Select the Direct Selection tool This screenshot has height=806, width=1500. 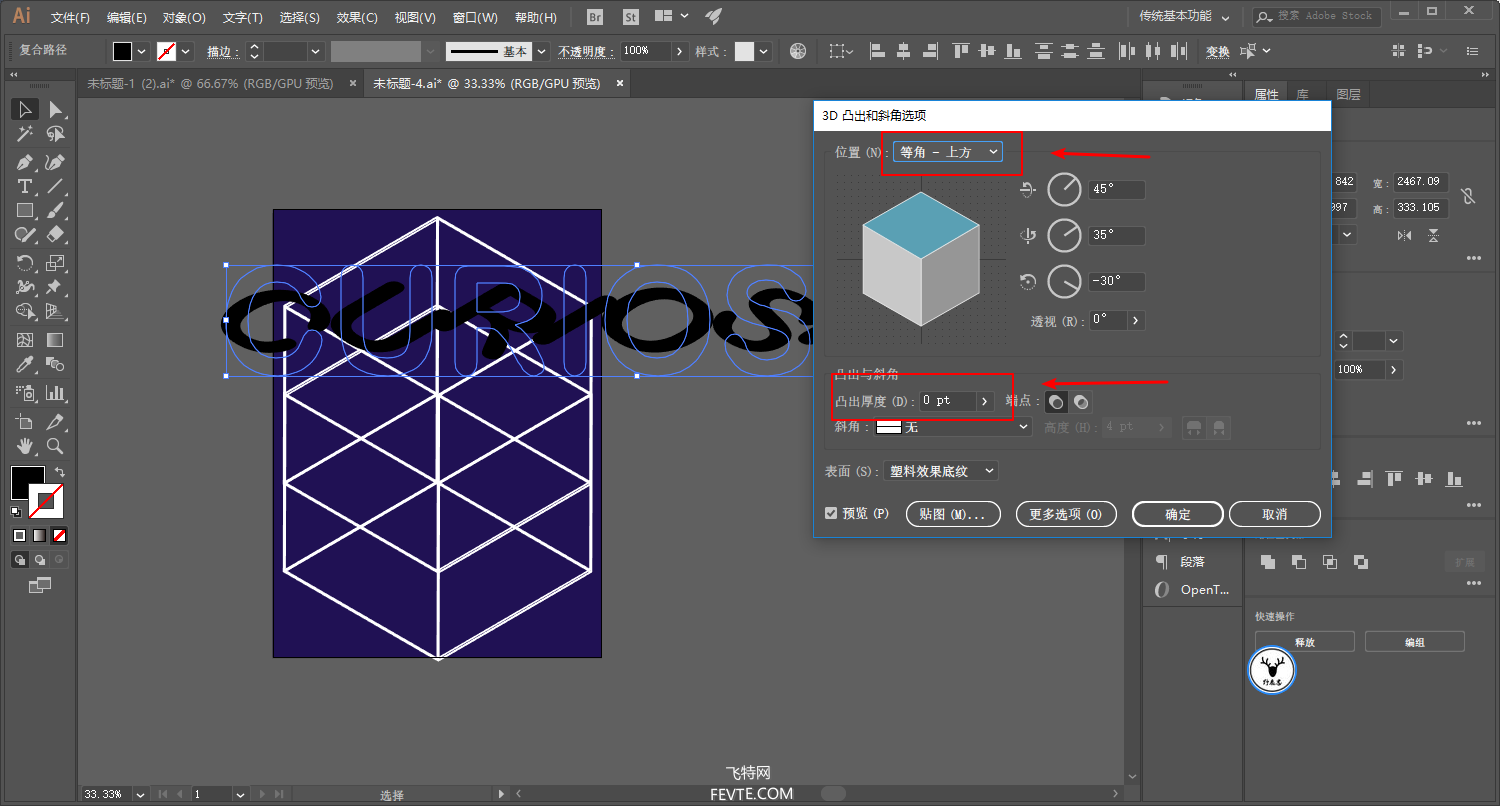tap(55, 109)
